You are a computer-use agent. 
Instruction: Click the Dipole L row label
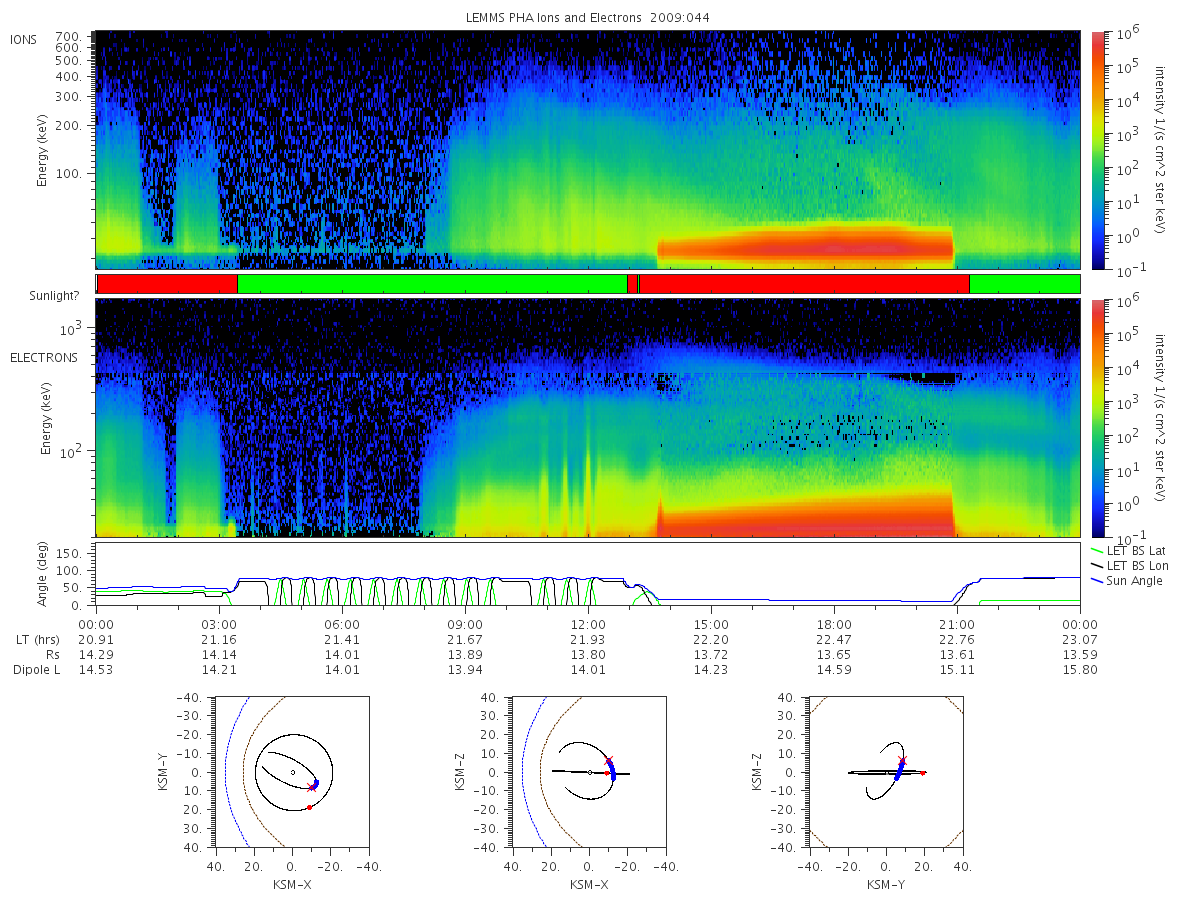(x=37, y=670)
